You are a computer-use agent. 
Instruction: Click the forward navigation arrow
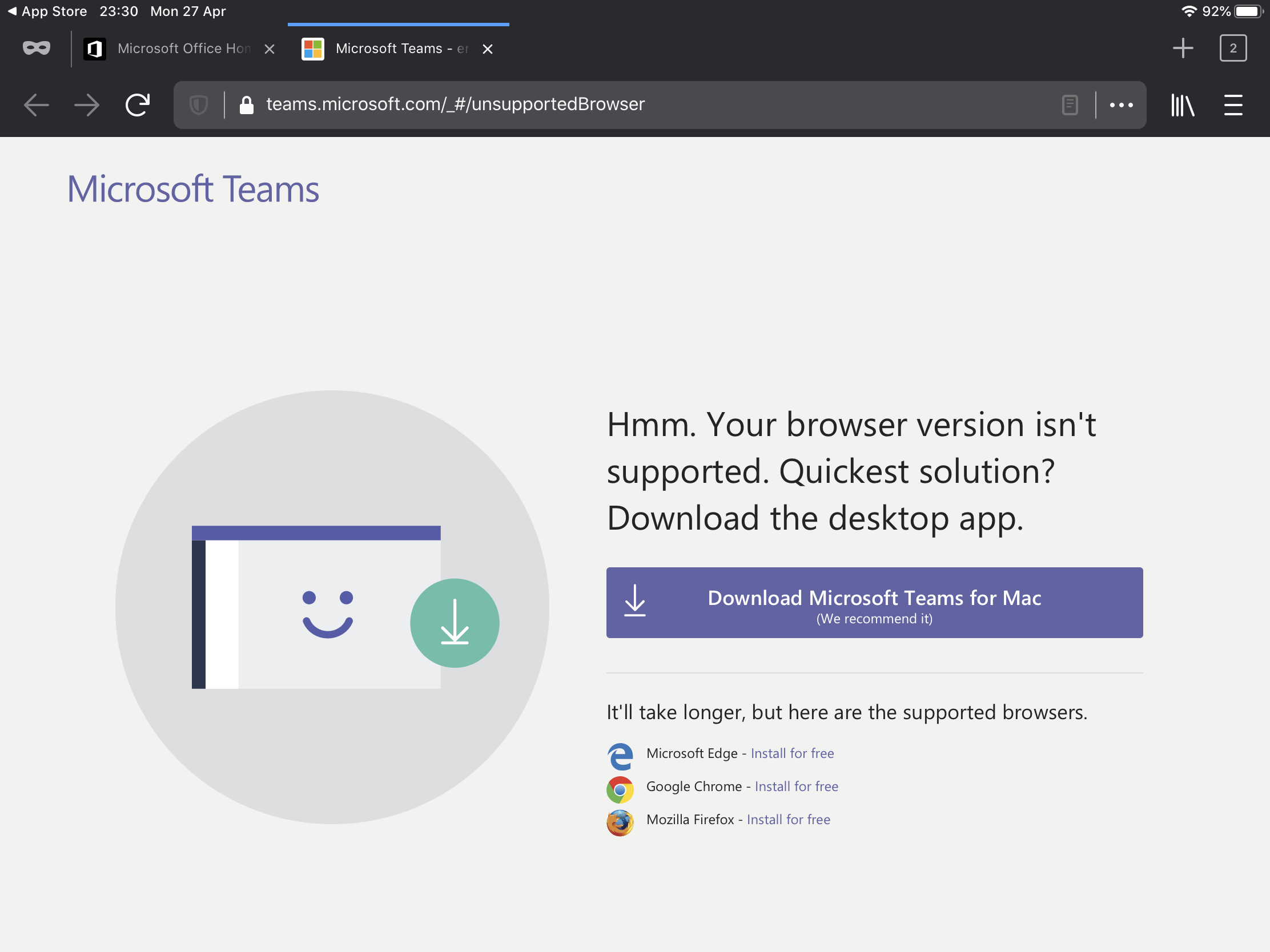(x=87, y=105)
